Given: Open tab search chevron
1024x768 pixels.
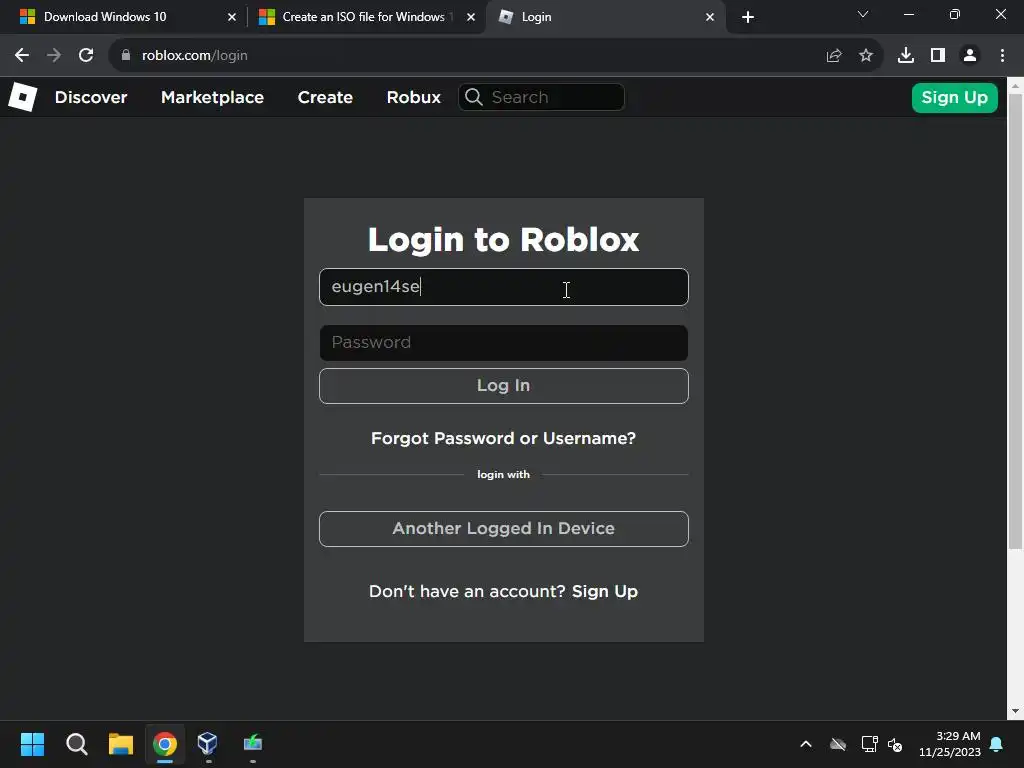Looking at the screenshot, I should pyautogui.click(x=863, y=14).
